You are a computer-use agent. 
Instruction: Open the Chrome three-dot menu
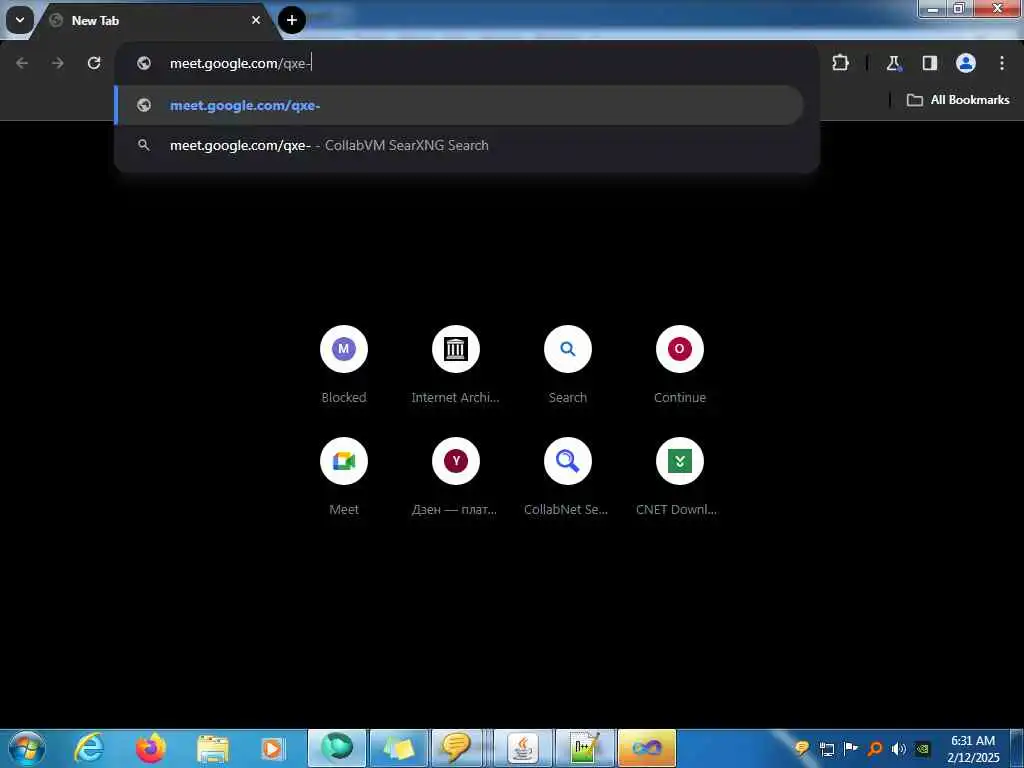(x=1002, y=63)
